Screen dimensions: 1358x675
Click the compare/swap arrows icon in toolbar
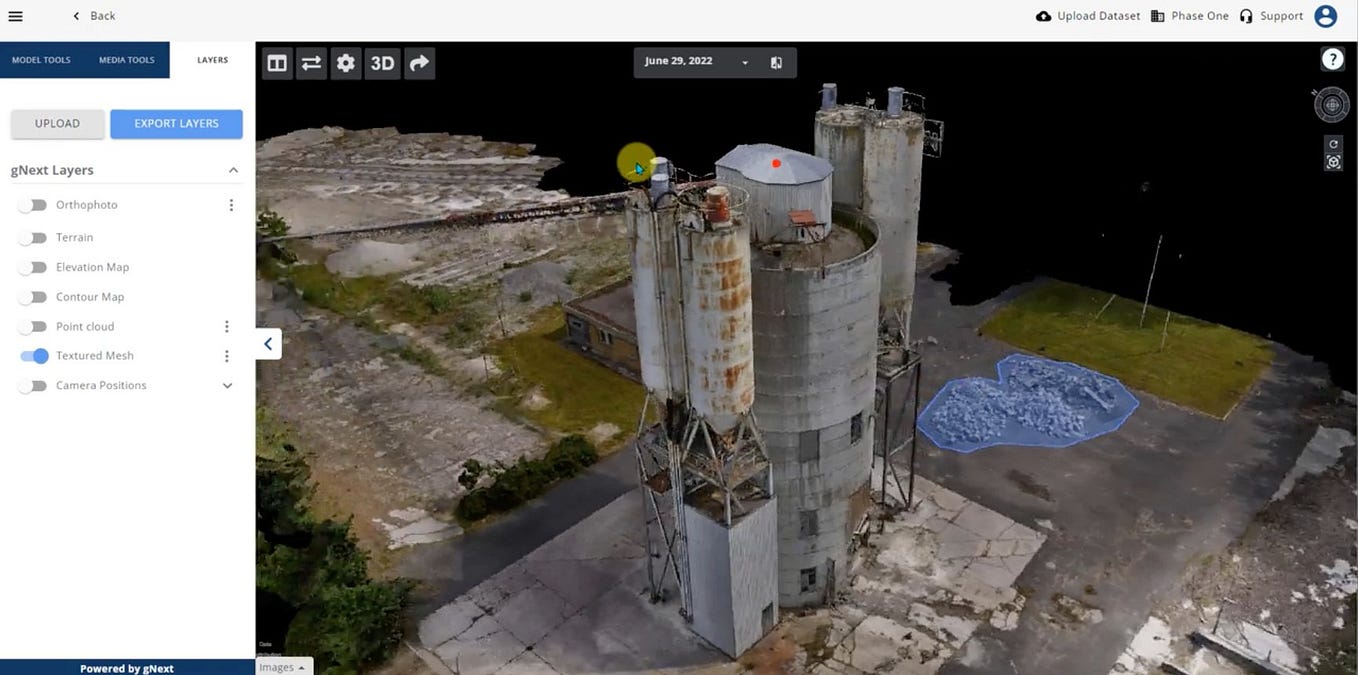[311, 62]
